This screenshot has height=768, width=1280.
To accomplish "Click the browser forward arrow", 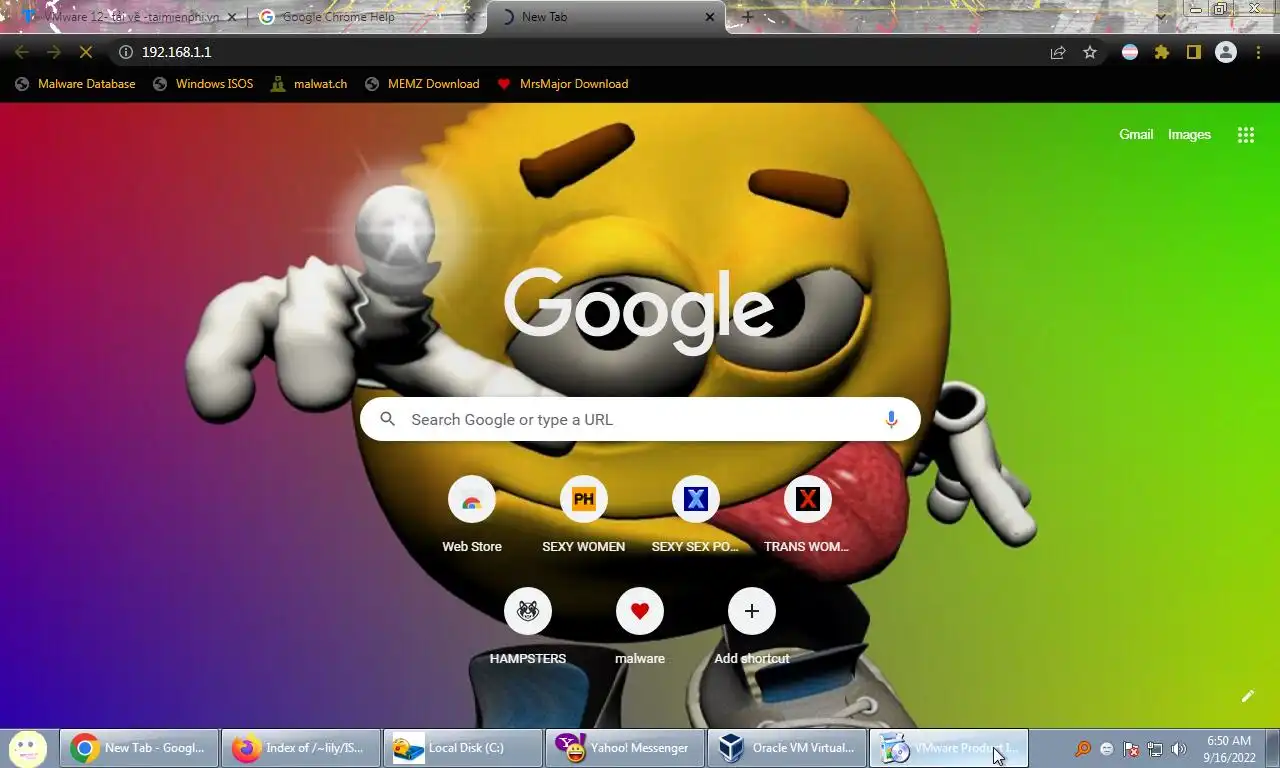I will [54, 52].
